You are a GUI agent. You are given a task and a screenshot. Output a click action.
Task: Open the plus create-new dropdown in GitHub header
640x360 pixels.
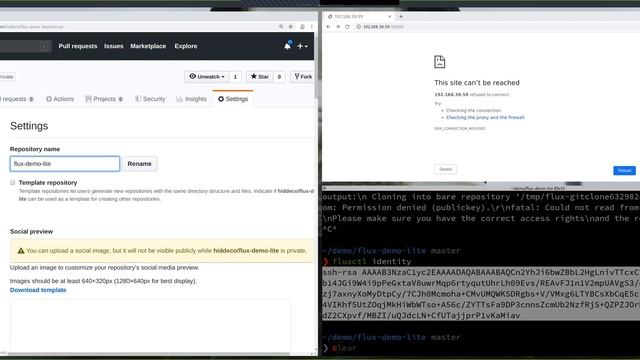pyautogui.click(x=302, y=46)
